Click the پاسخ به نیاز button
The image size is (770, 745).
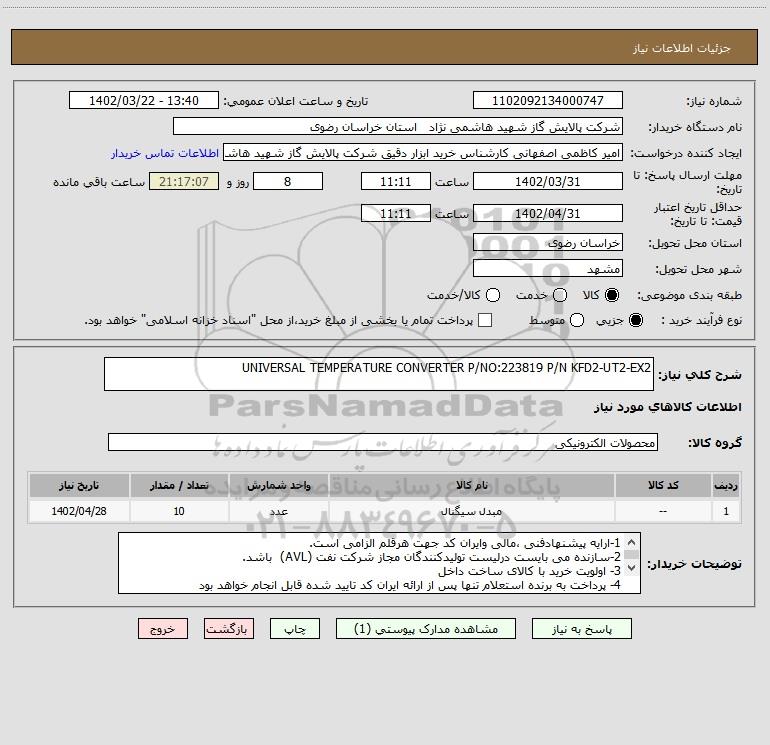pos(581,629)
